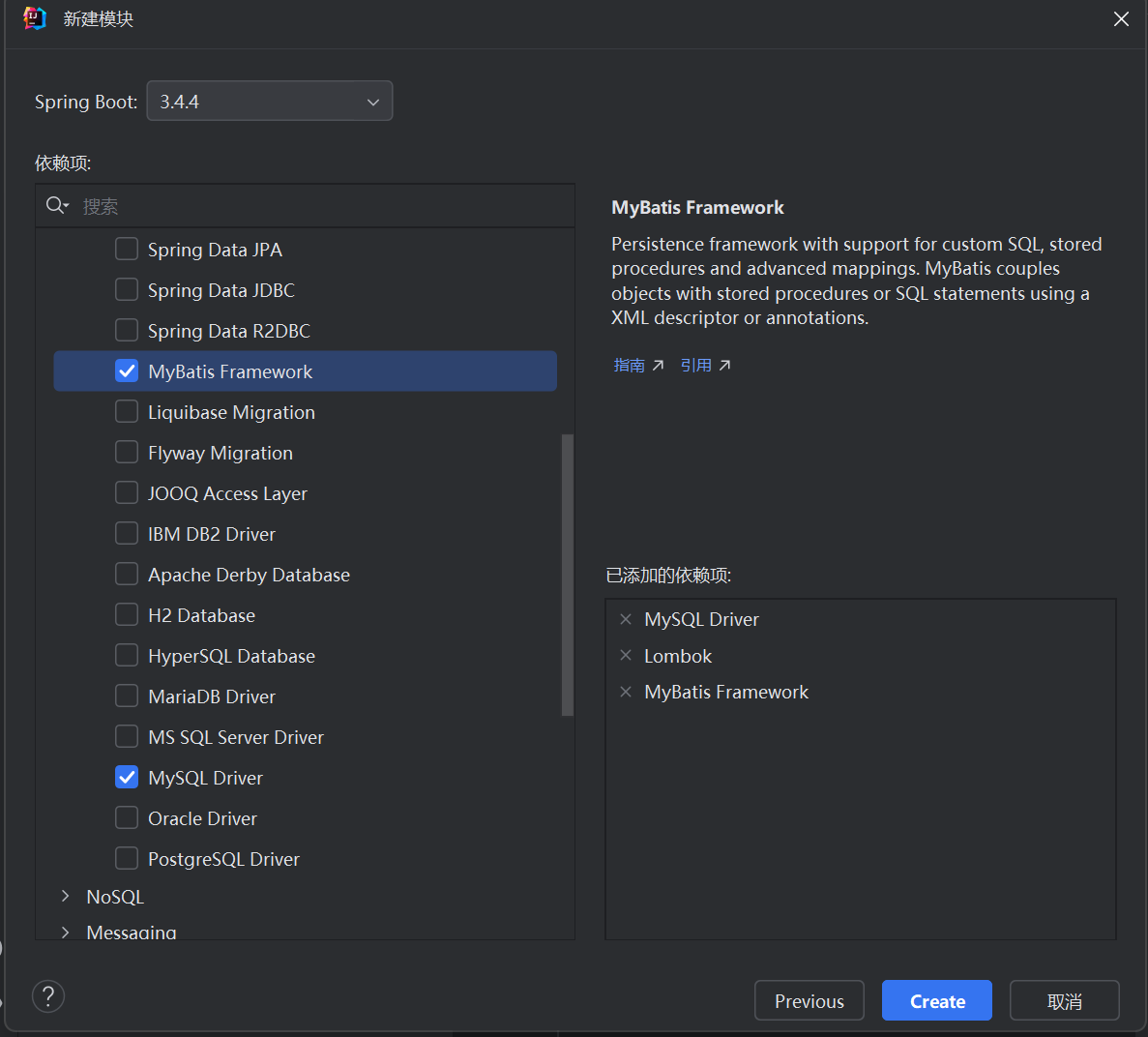Viewport: 1148px width, 1037px height.
Task: Enable Spring Data R2DBC dependency
Action: coord(127,330)
